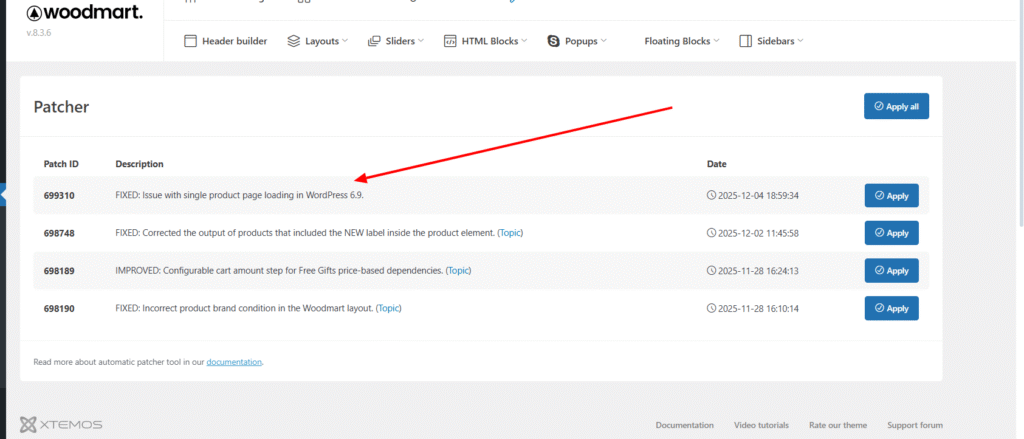This screenshot has width=1024, height=439.
Task: Click the Popups speech icon
Action: 553,41
